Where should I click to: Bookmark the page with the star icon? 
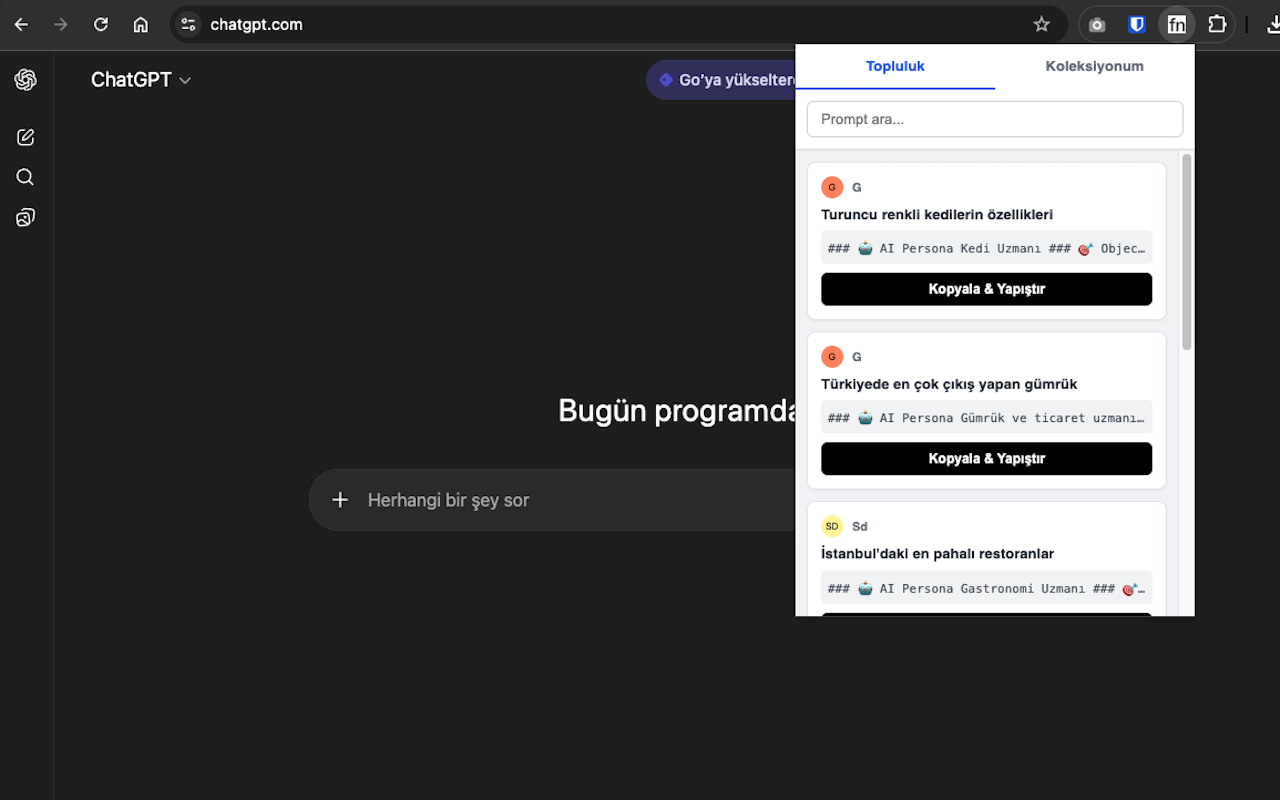click(x=1041, y=24)
